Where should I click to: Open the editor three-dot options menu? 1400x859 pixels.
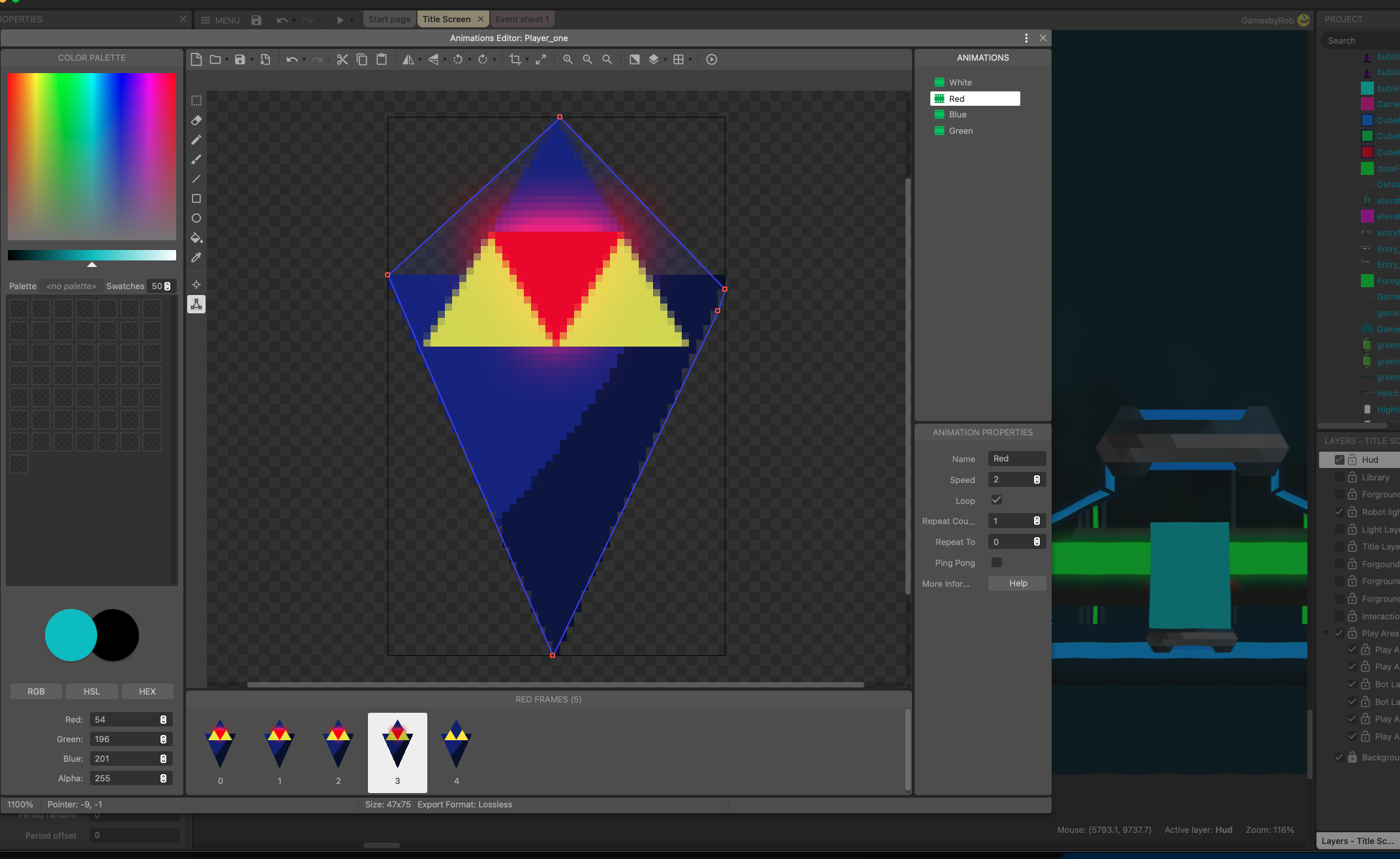tap(1026, 38)
